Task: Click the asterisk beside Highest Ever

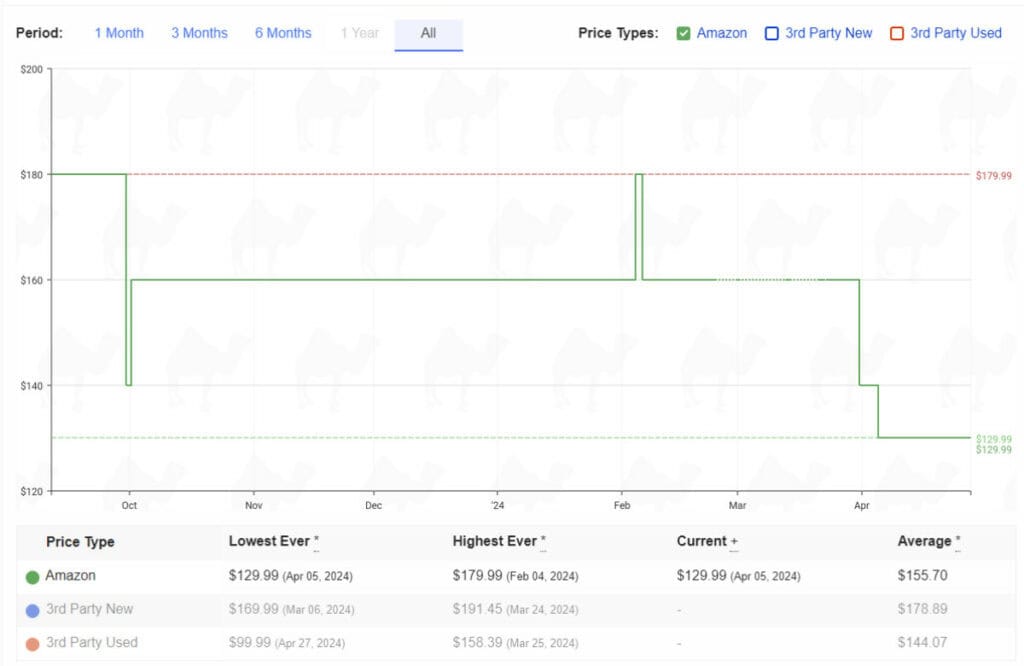Action: [x=543, y=541]
